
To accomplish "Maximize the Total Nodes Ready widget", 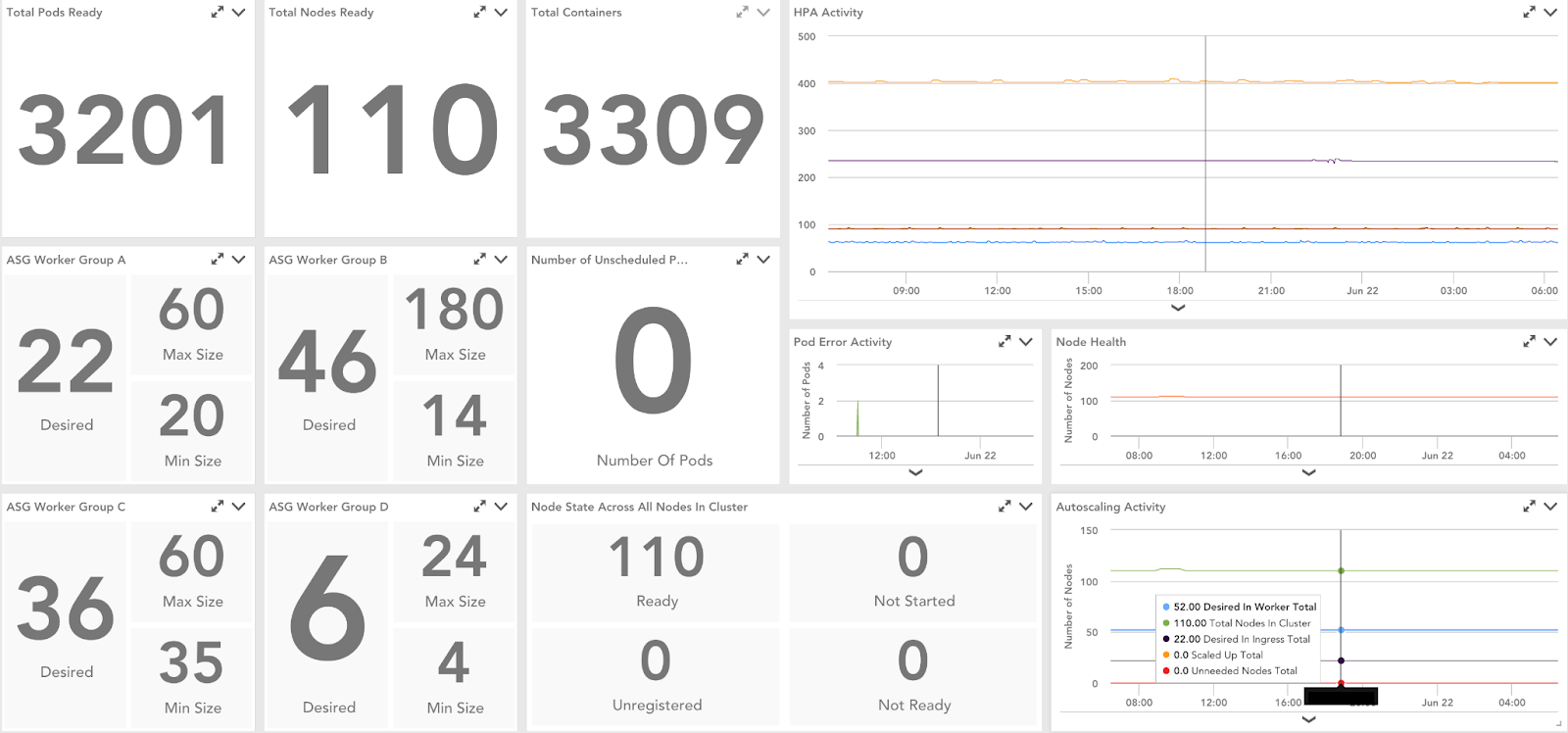I will 479,13.
